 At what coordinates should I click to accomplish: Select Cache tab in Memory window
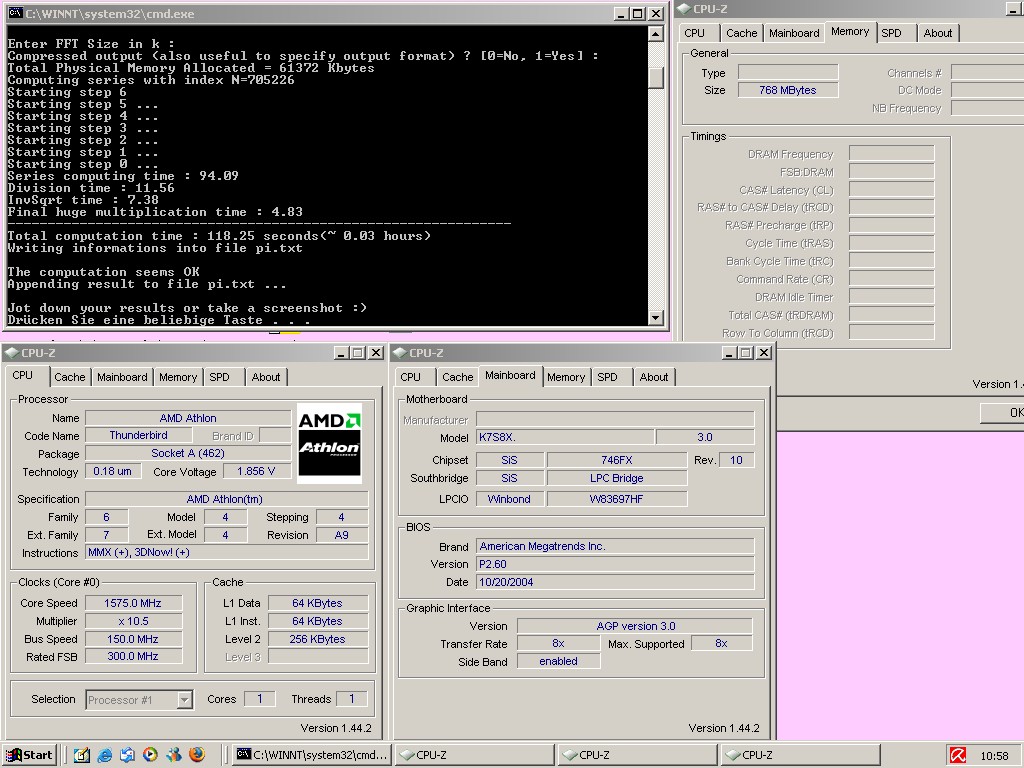pyautogui.click(x=741, y=33)
